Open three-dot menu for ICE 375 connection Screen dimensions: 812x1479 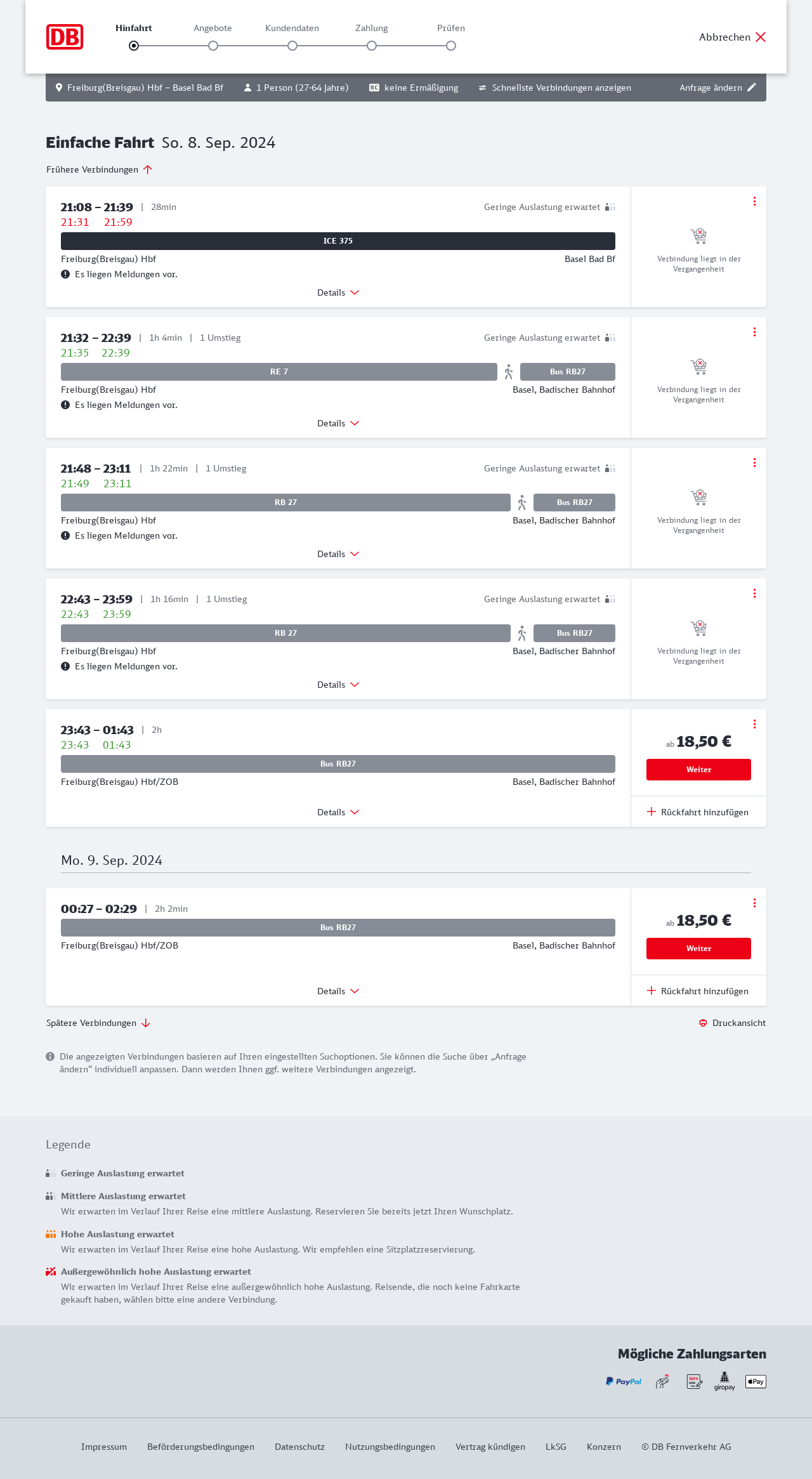click(x=754, y=201)
